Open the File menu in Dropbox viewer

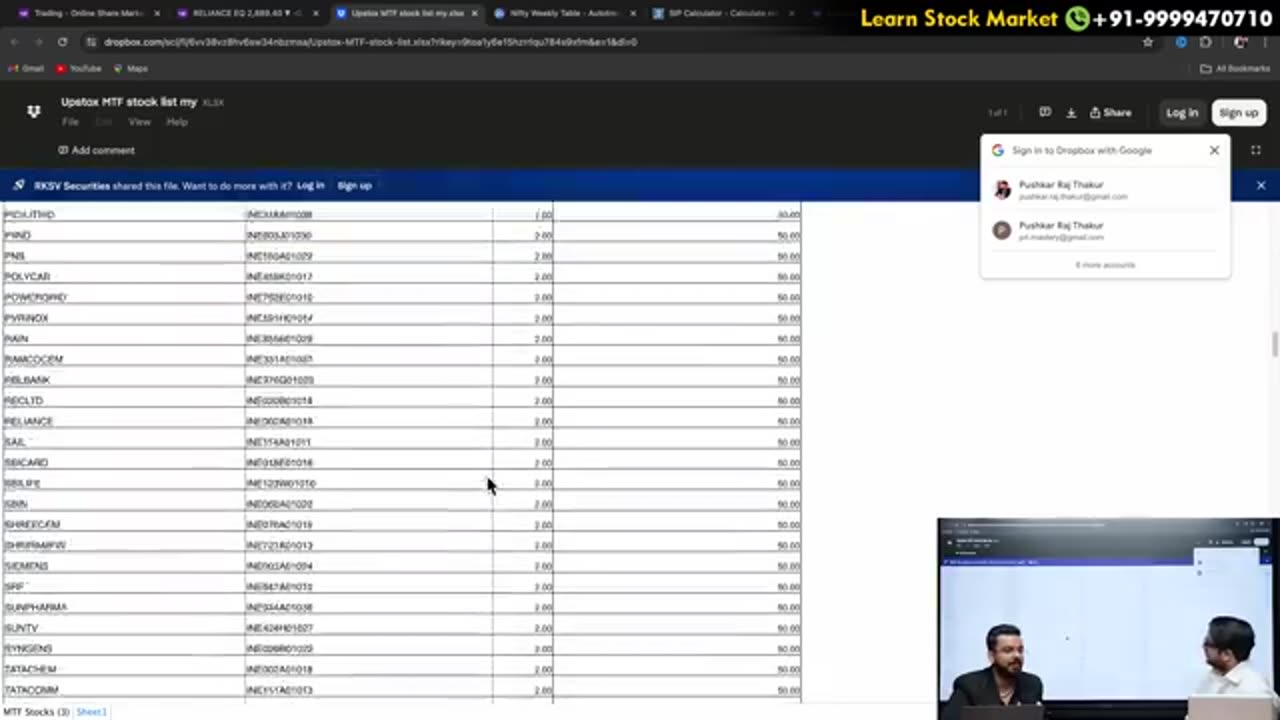click(x=70, y=122)
